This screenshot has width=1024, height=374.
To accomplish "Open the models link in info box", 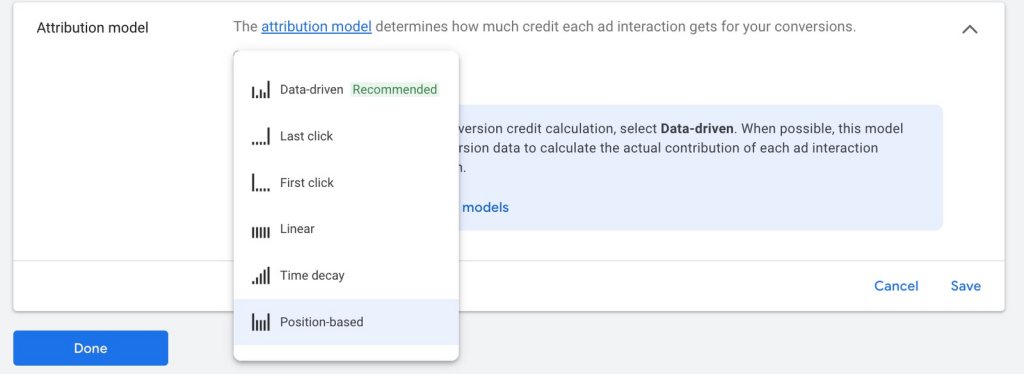I will pos(485,208).
